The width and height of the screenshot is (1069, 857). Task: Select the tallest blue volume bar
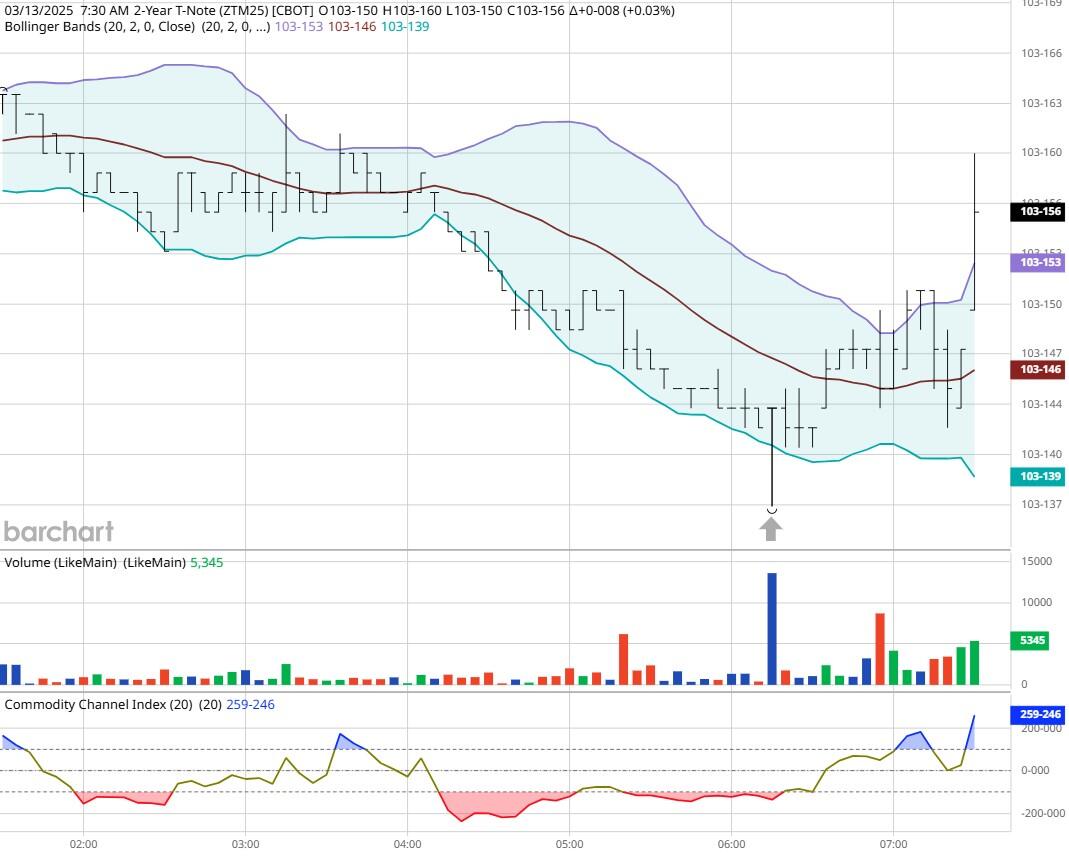(772, 628)
